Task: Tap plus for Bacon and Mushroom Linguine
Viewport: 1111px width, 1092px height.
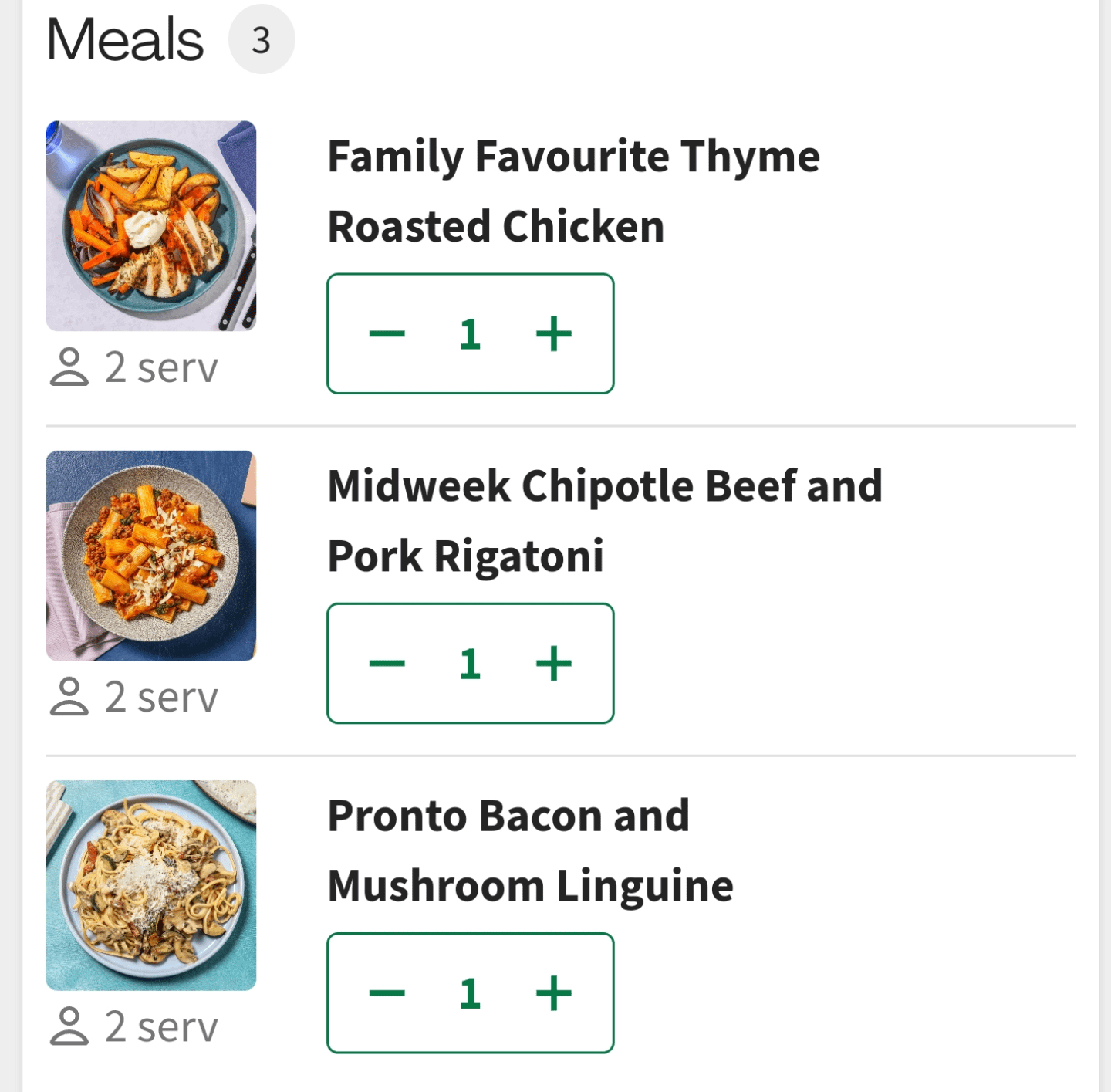Action: [554, 993]
